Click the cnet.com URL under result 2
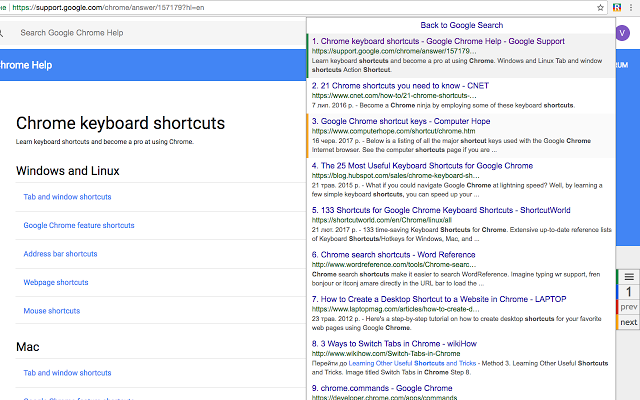 coord(394,96)
